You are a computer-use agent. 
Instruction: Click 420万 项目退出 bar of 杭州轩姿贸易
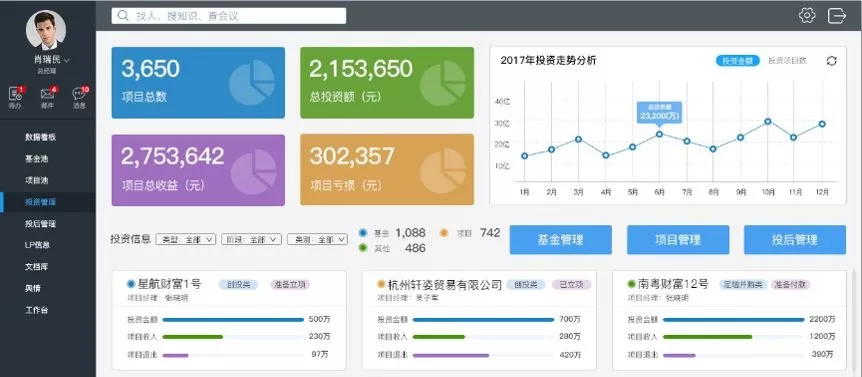click(451, 356)
